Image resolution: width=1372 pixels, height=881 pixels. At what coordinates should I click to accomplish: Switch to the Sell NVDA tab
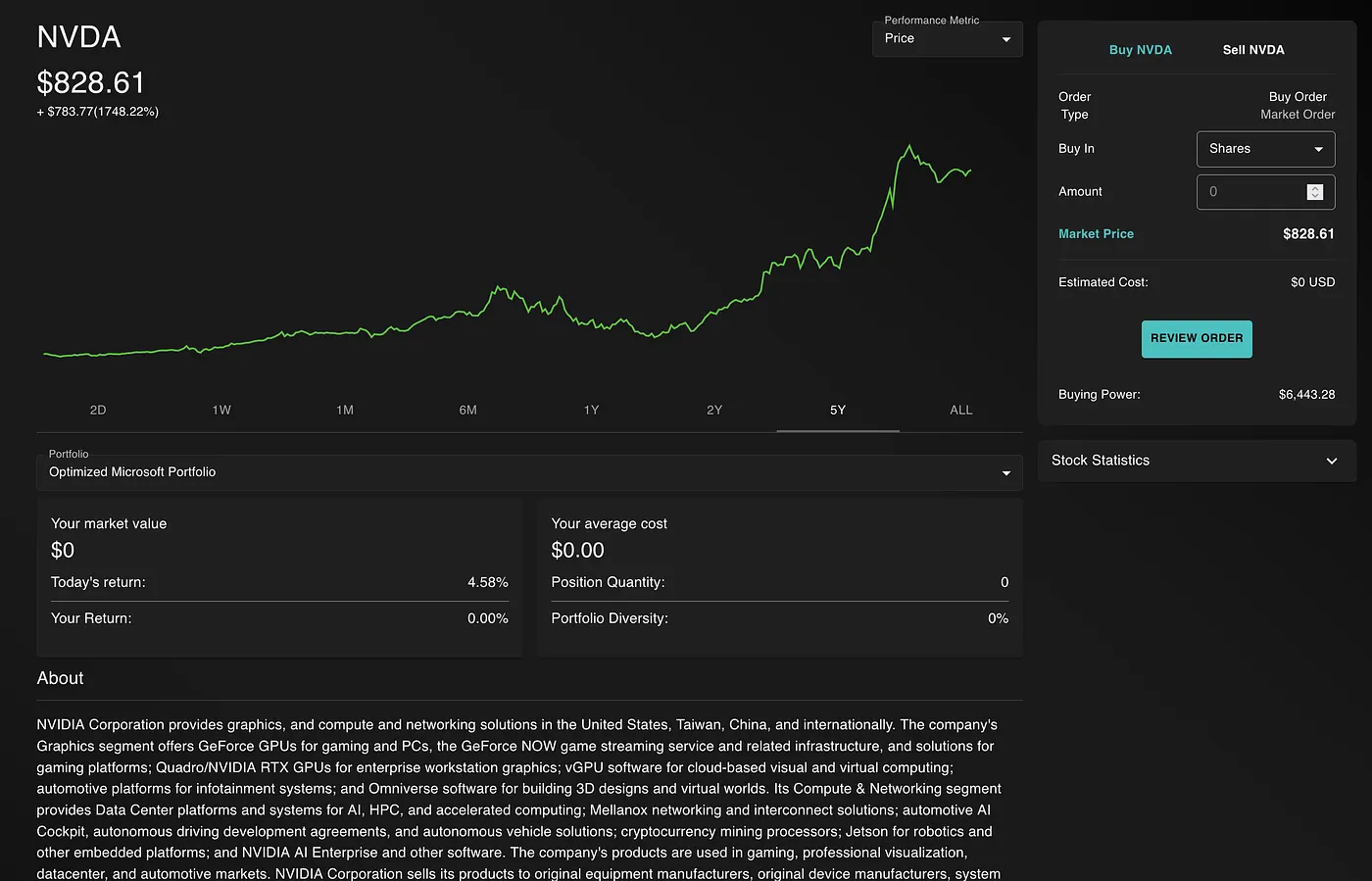pos(1253,50)
